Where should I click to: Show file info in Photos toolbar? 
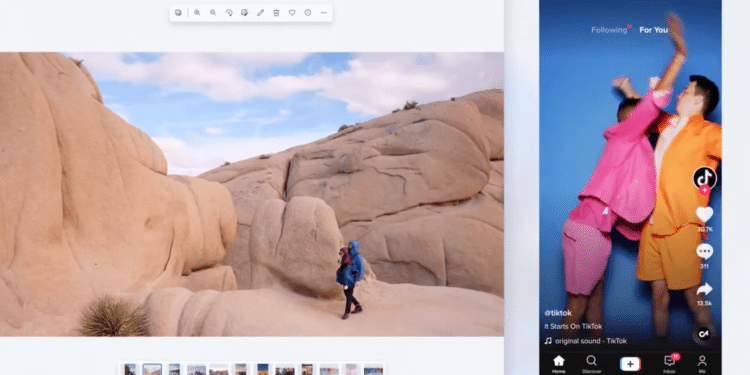(x=308, y=13)
